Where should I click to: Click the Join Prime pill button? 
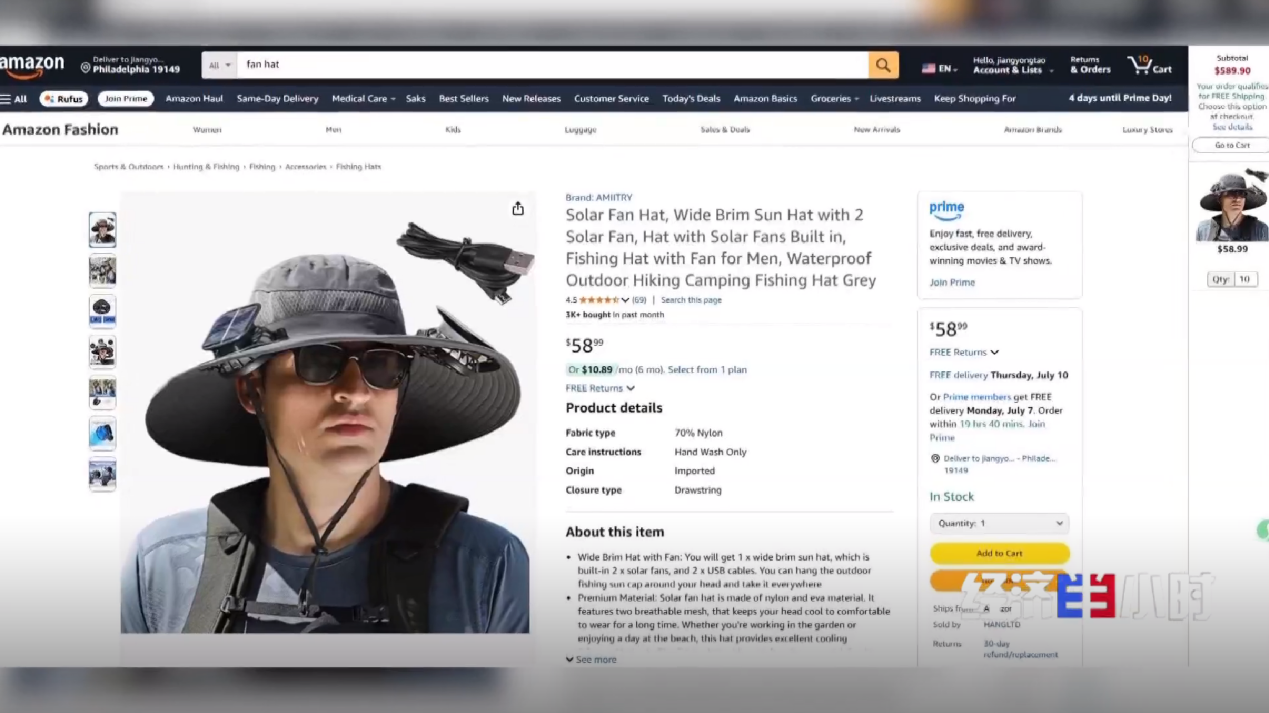tap(126, 99)
